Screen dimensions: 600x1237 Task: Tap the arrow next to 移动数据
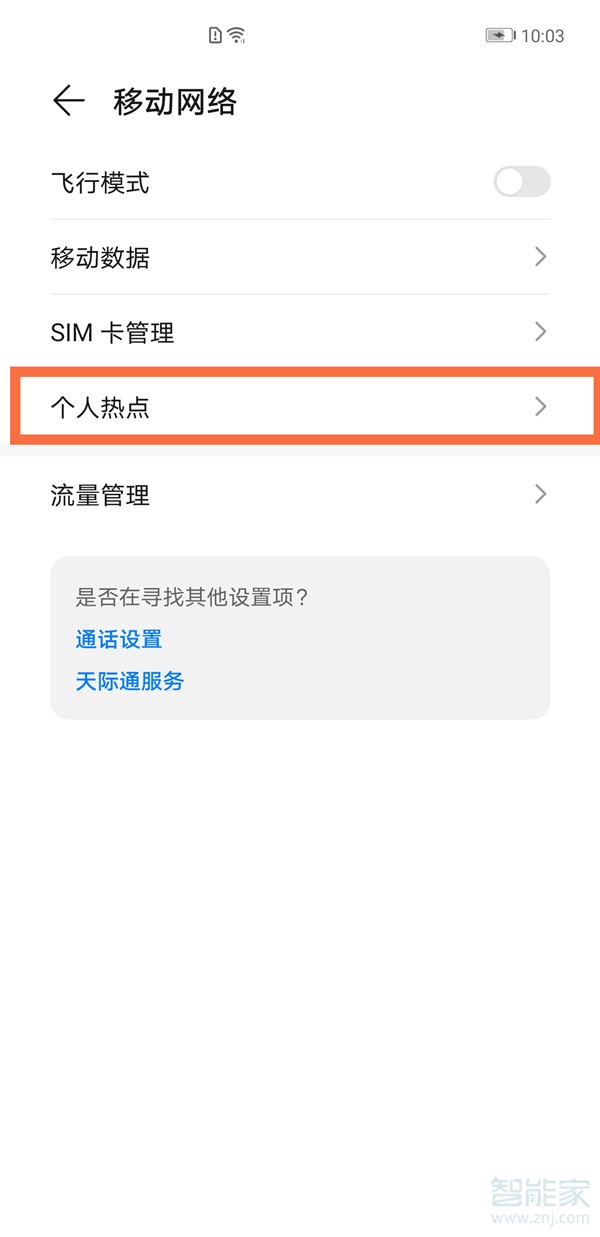pyautogui.click(x=540, y=257)
